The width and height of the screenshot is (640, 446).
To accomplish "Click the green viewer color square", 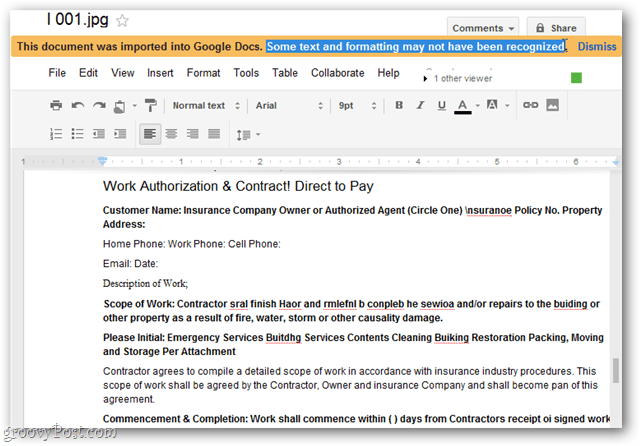I will (576, 78).
